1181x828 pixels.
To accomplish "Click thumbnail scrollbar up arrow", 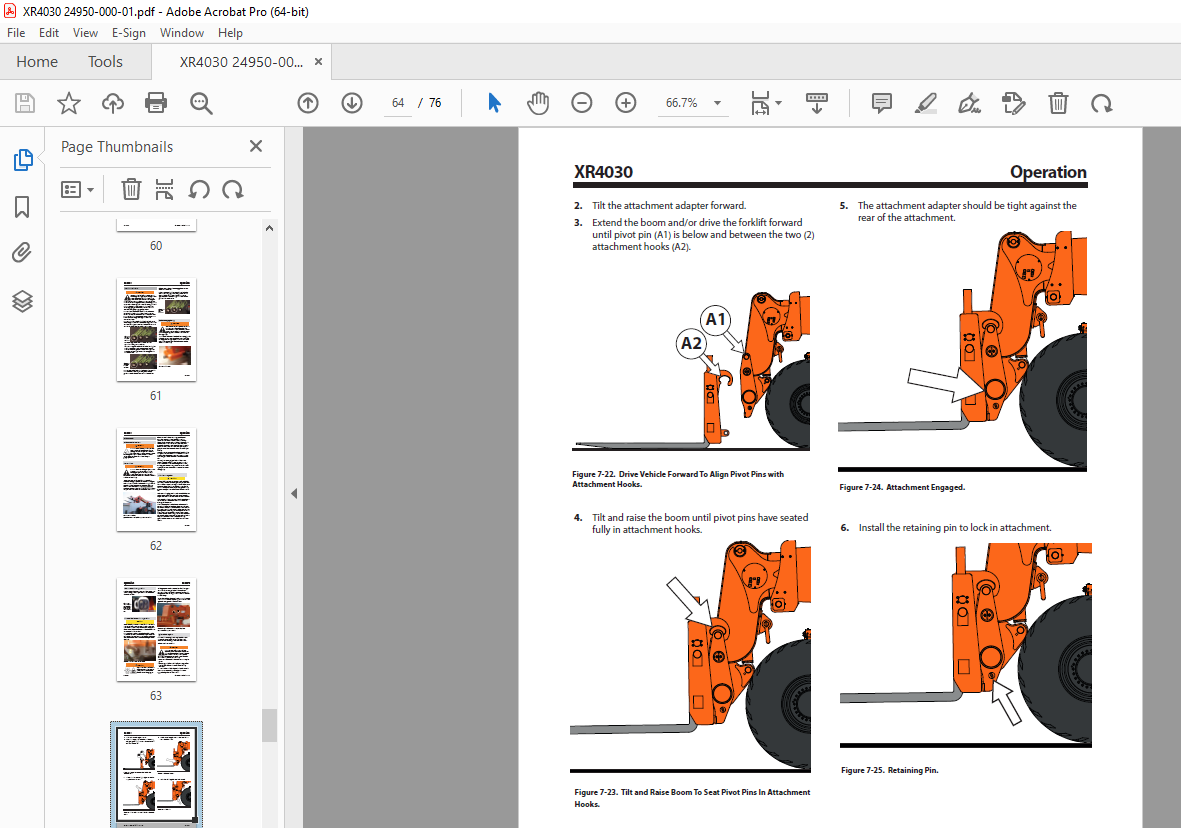I will point(269,228).
